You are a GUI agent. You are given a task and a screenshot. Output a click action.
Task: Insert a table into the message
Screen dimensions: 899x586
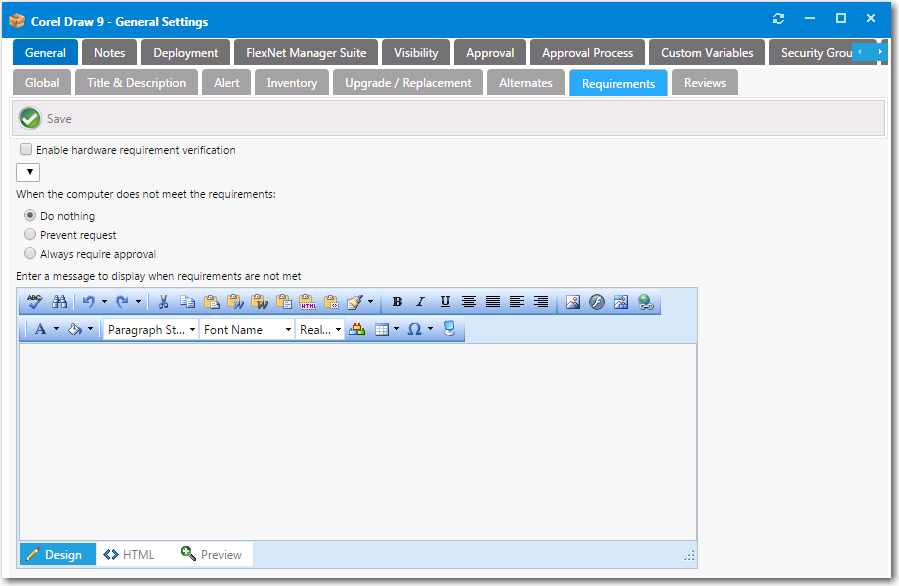point(383,329)
